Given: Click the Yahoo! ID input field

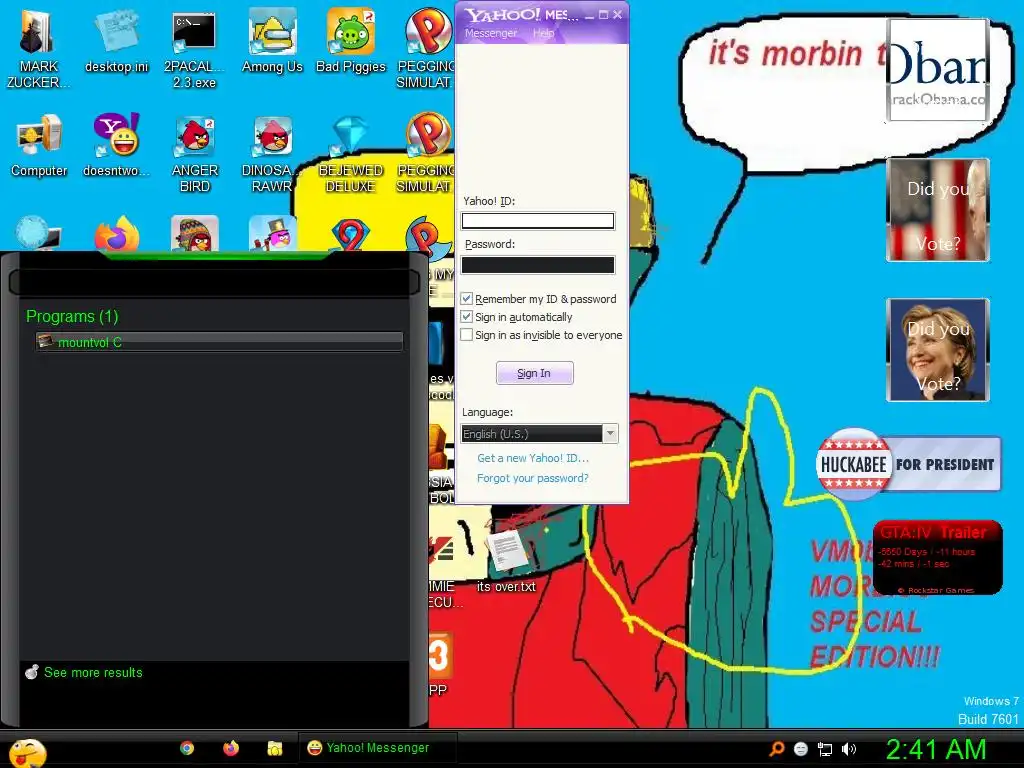Looking at the screenshot, I should 537,221.
